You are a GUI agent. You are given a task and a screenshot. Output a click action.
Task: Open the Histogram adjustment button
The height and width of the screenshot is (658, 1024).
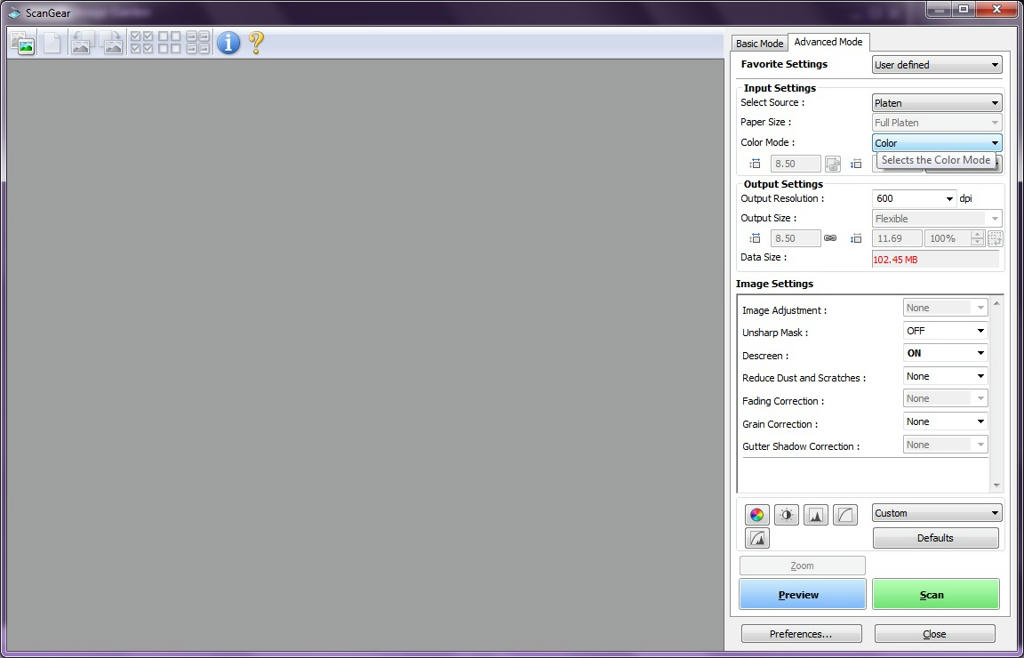(816, 515)
